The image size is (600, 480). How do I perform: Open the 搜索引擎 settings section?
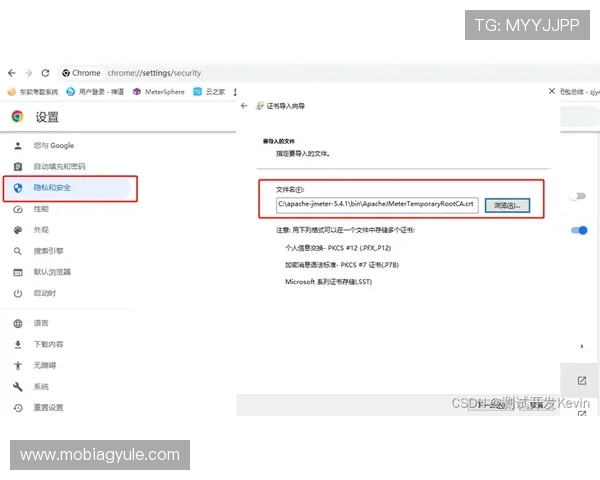point(49,251)
